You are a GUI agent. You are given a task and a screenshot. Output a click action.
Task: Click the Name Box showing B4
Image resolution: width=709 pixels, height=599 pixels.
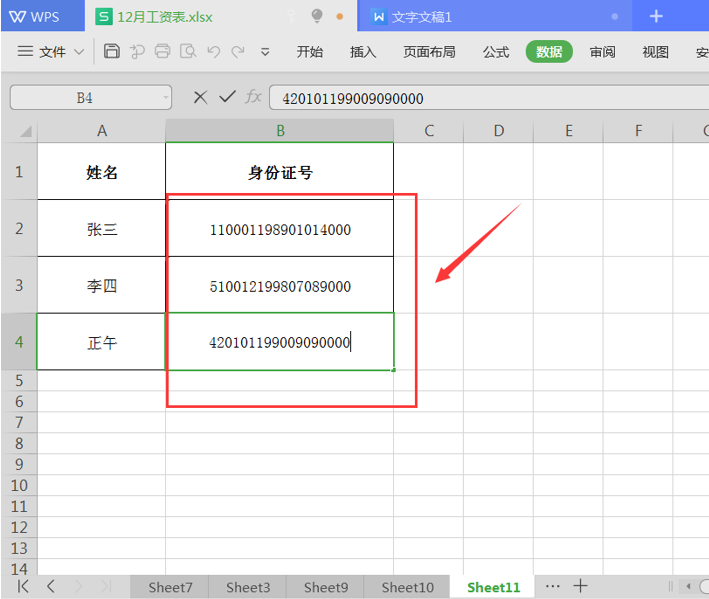(90, 97)
